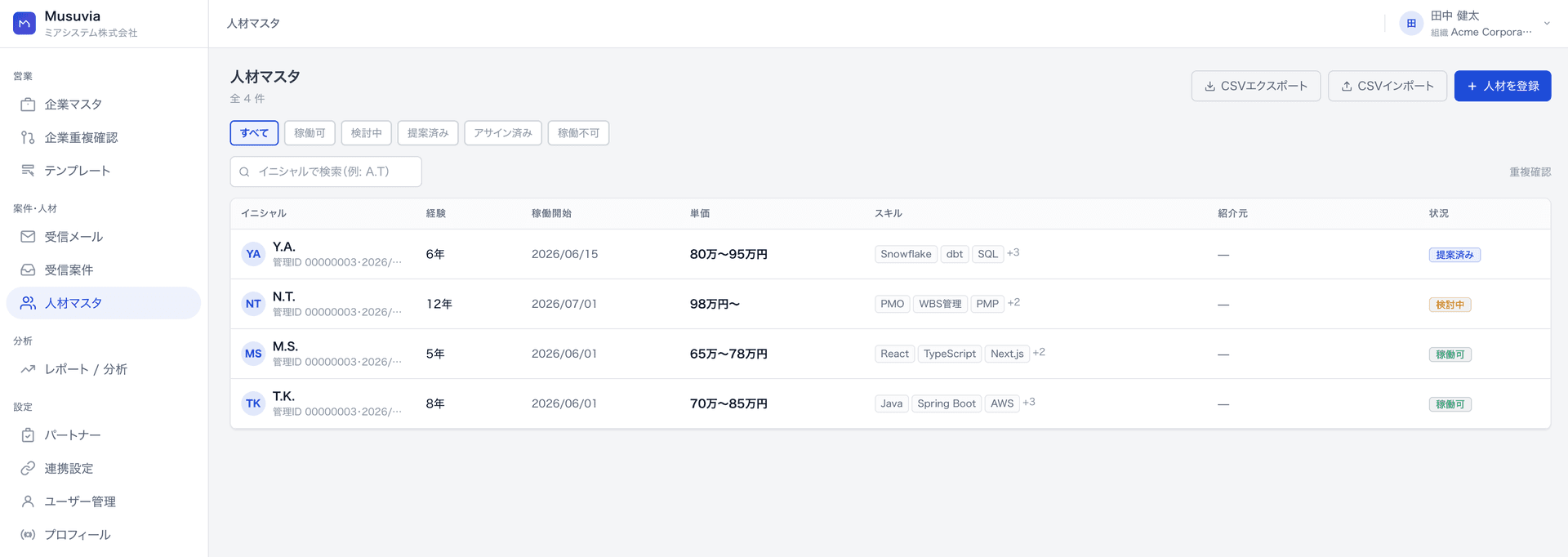Open テンプレート icon in sidebar
This screenshot has height=557, width=1568.
(x=28, y=171)
